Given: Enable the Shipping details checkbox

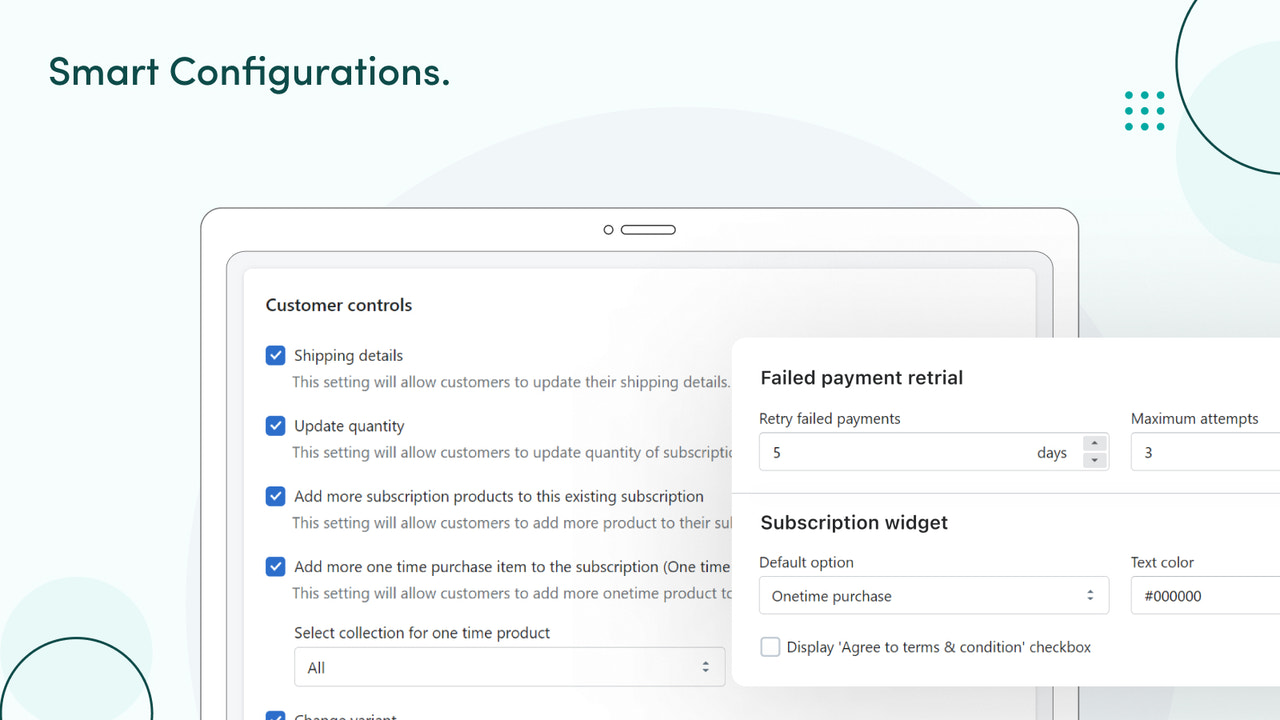Looking at the screenshot, I should [x=275, y=355].
